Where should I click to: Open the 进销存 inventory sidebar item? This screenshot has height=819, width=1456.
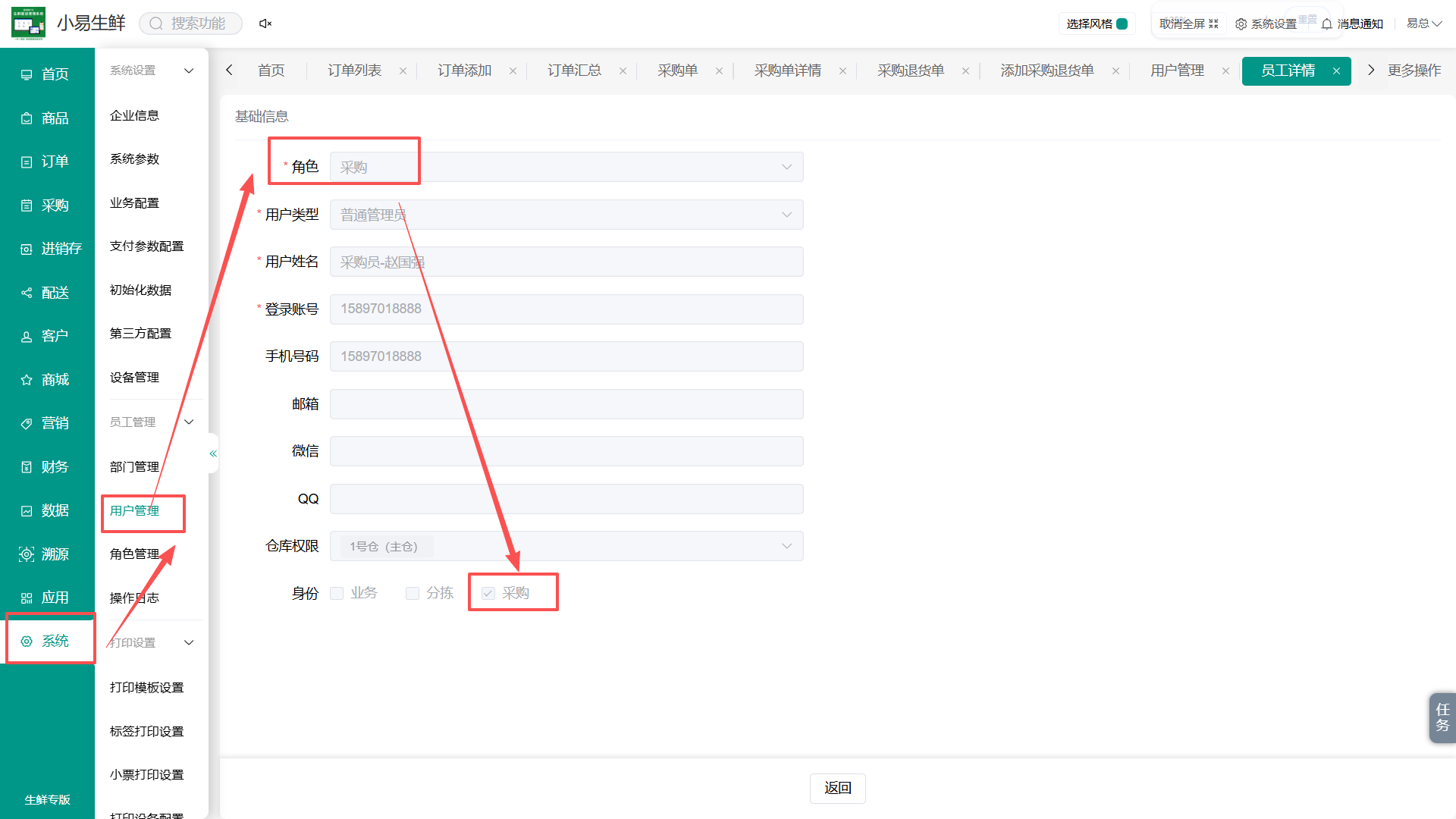pos(47,249)
